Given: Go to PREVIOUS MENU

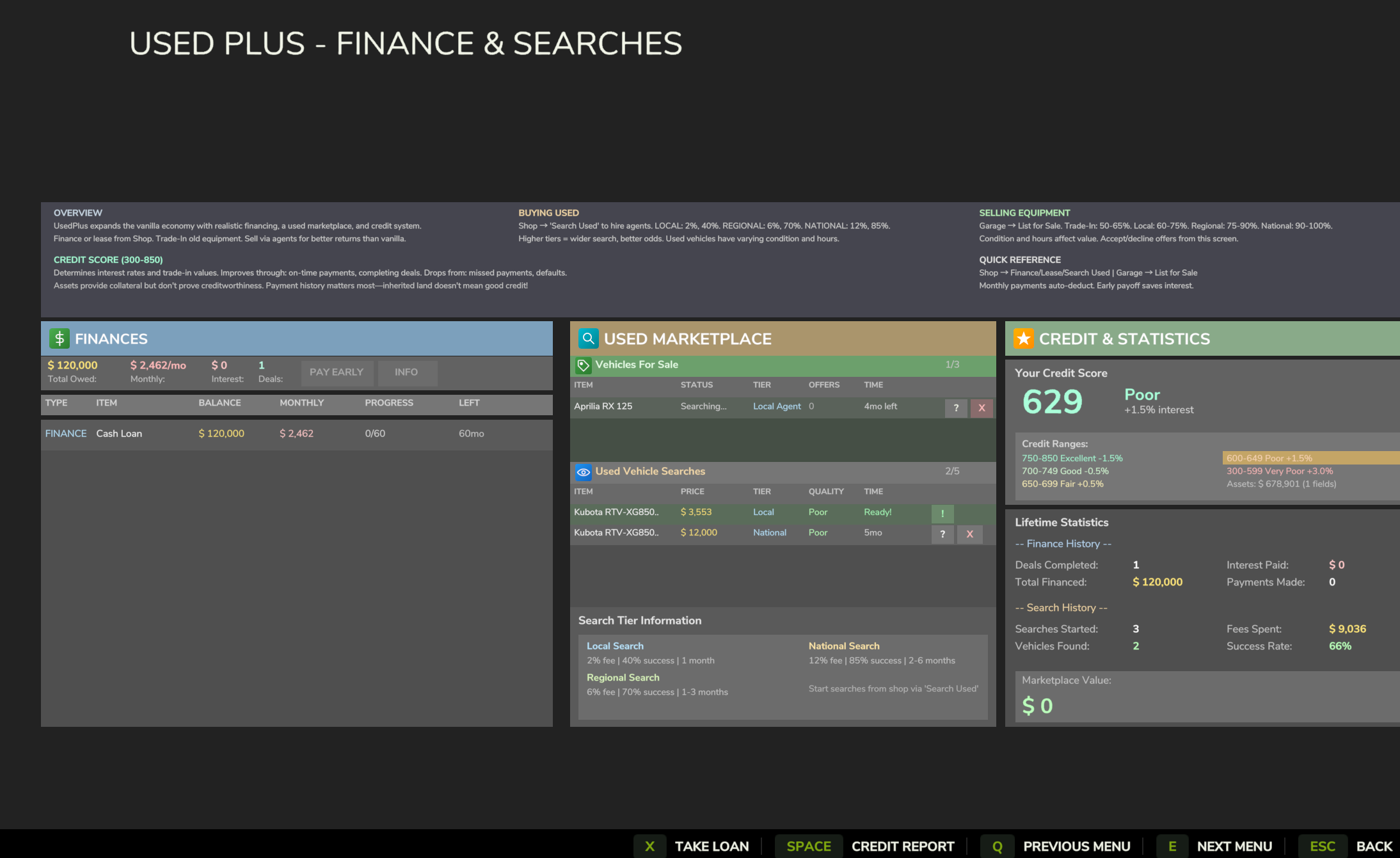Looking at the screenshot, I should click(x=1076, y=846).
